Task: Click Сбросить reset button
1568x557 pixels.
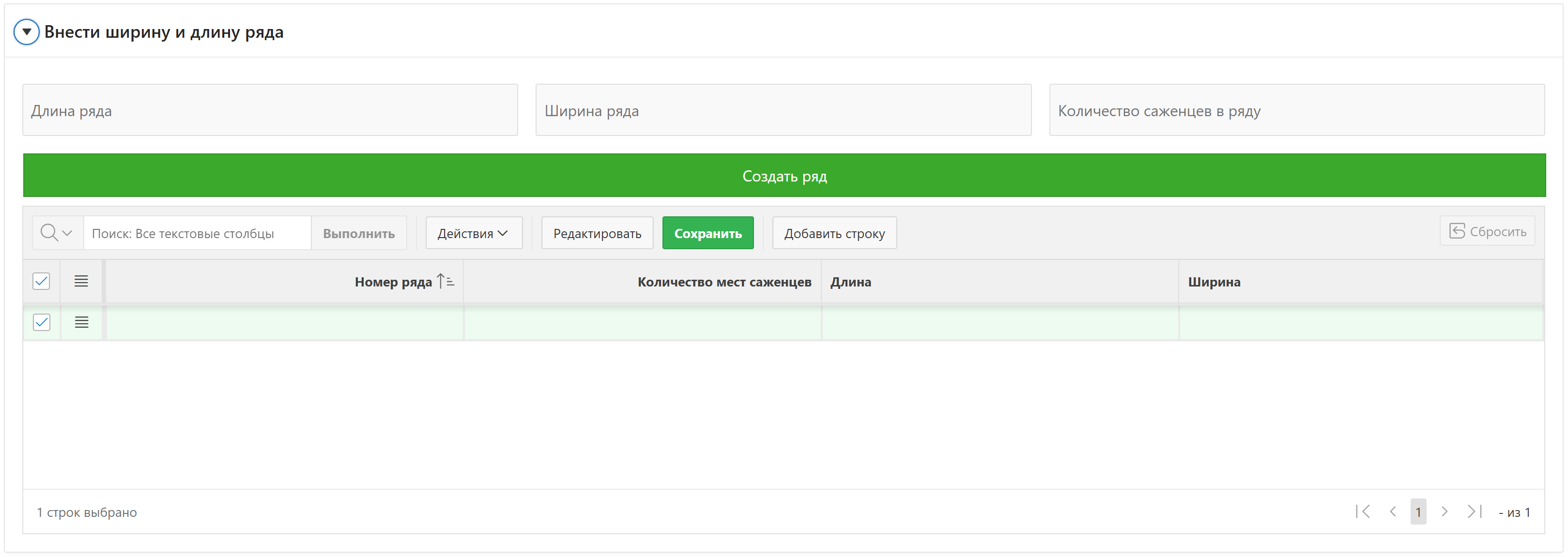Action: [x=1487, y=232]
